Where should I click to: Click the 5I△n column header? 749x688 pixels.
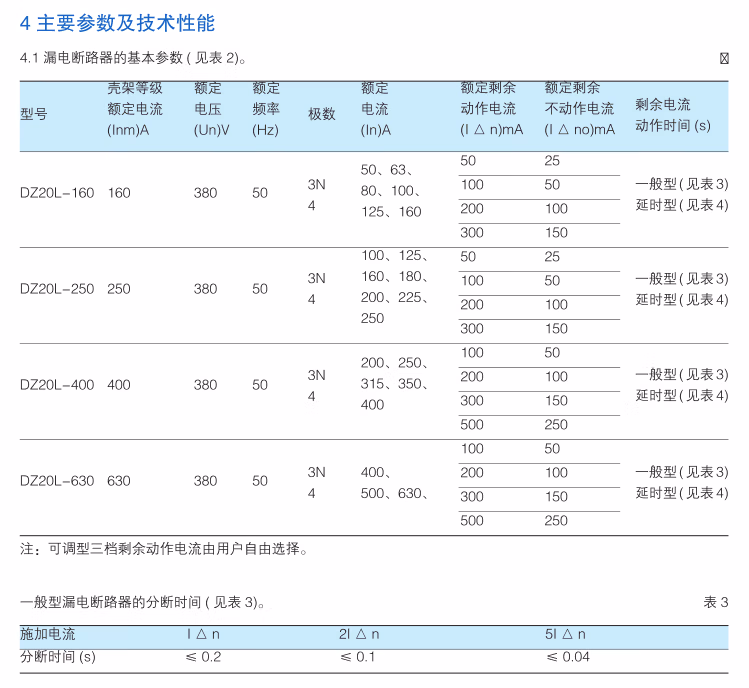point(565,634)
